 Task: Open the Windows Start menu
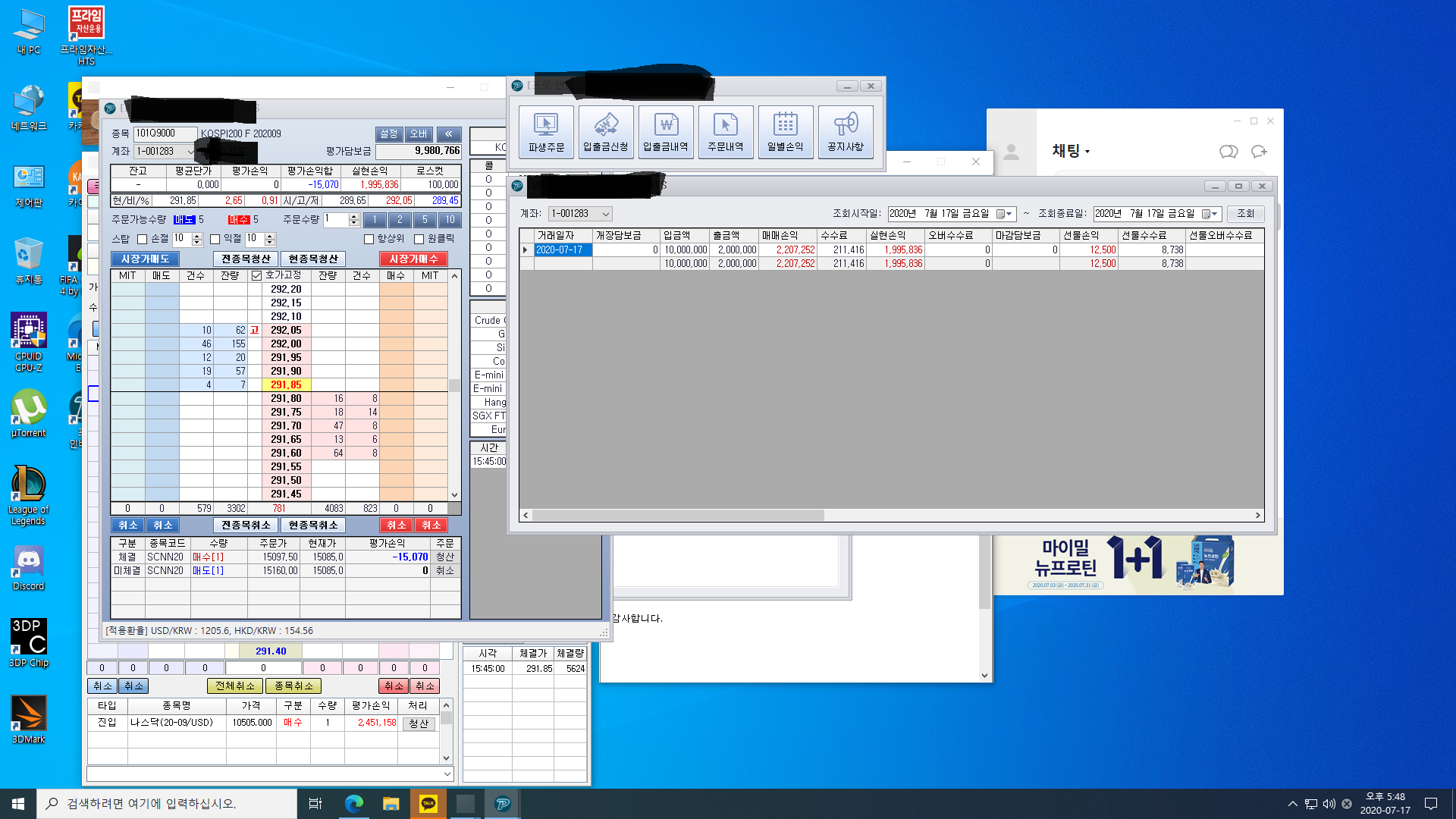click(18, 804)
